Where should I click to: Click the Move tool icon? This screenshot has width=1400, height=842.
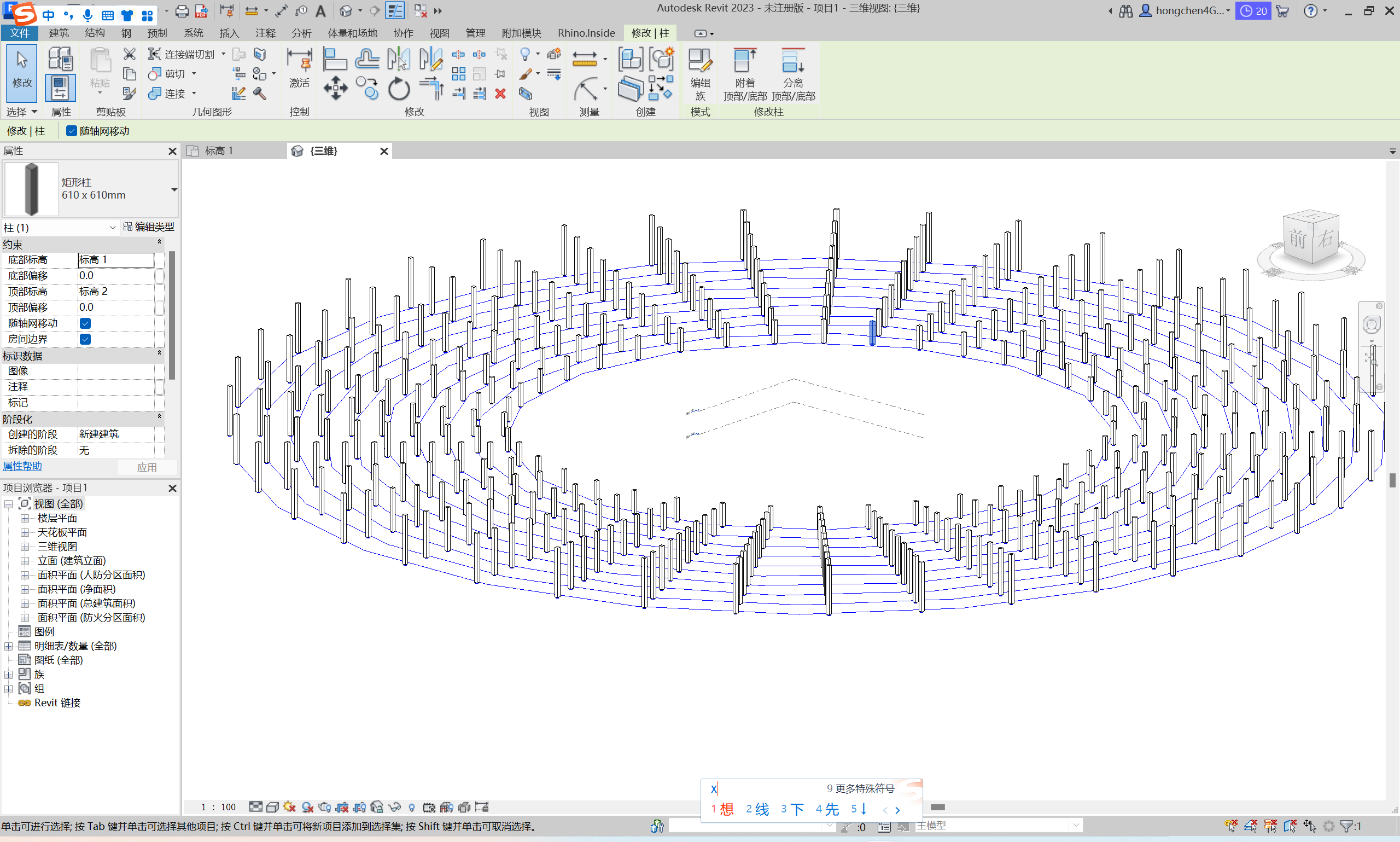tap(336, 89)
